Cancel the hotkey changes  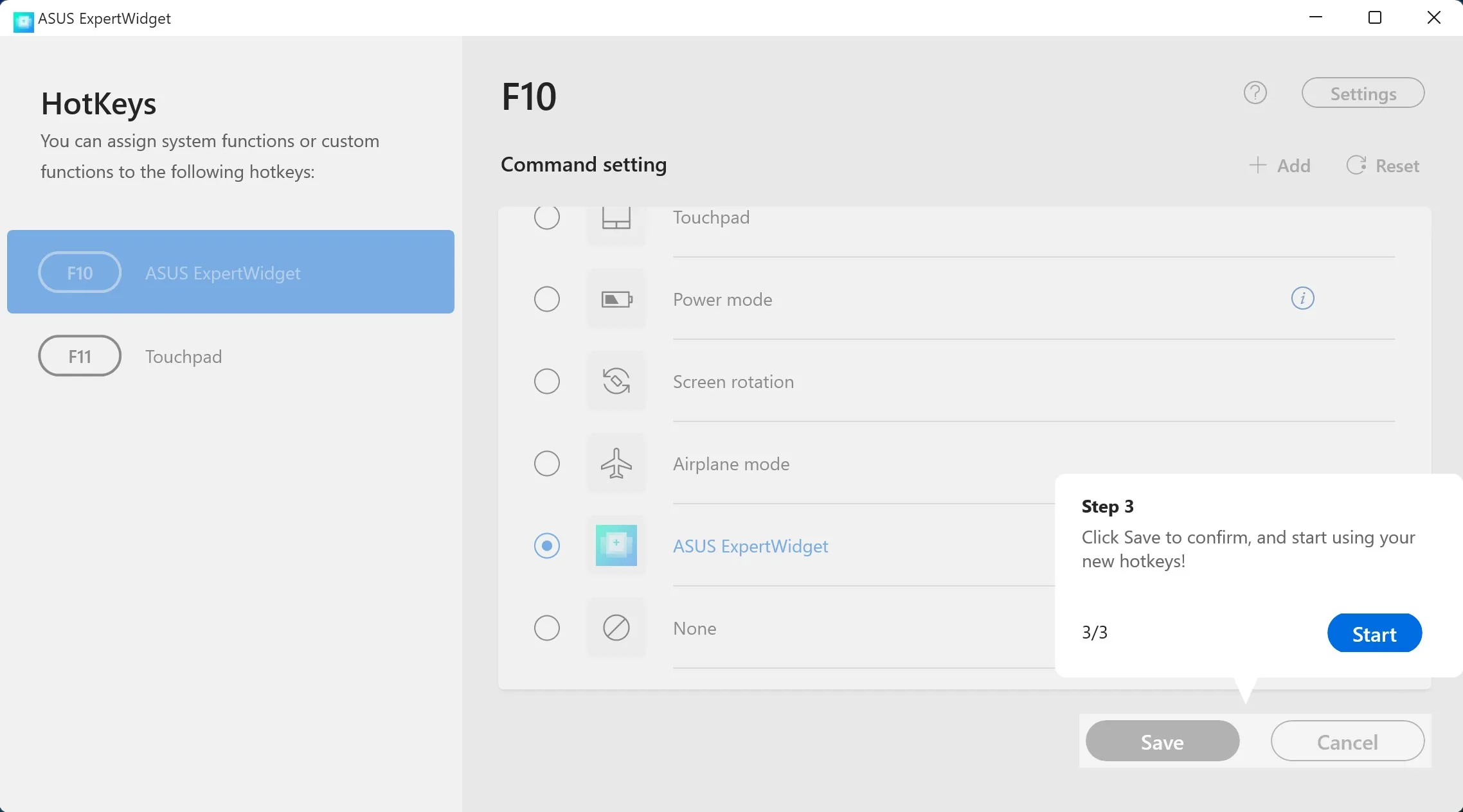pos(1347,741)
